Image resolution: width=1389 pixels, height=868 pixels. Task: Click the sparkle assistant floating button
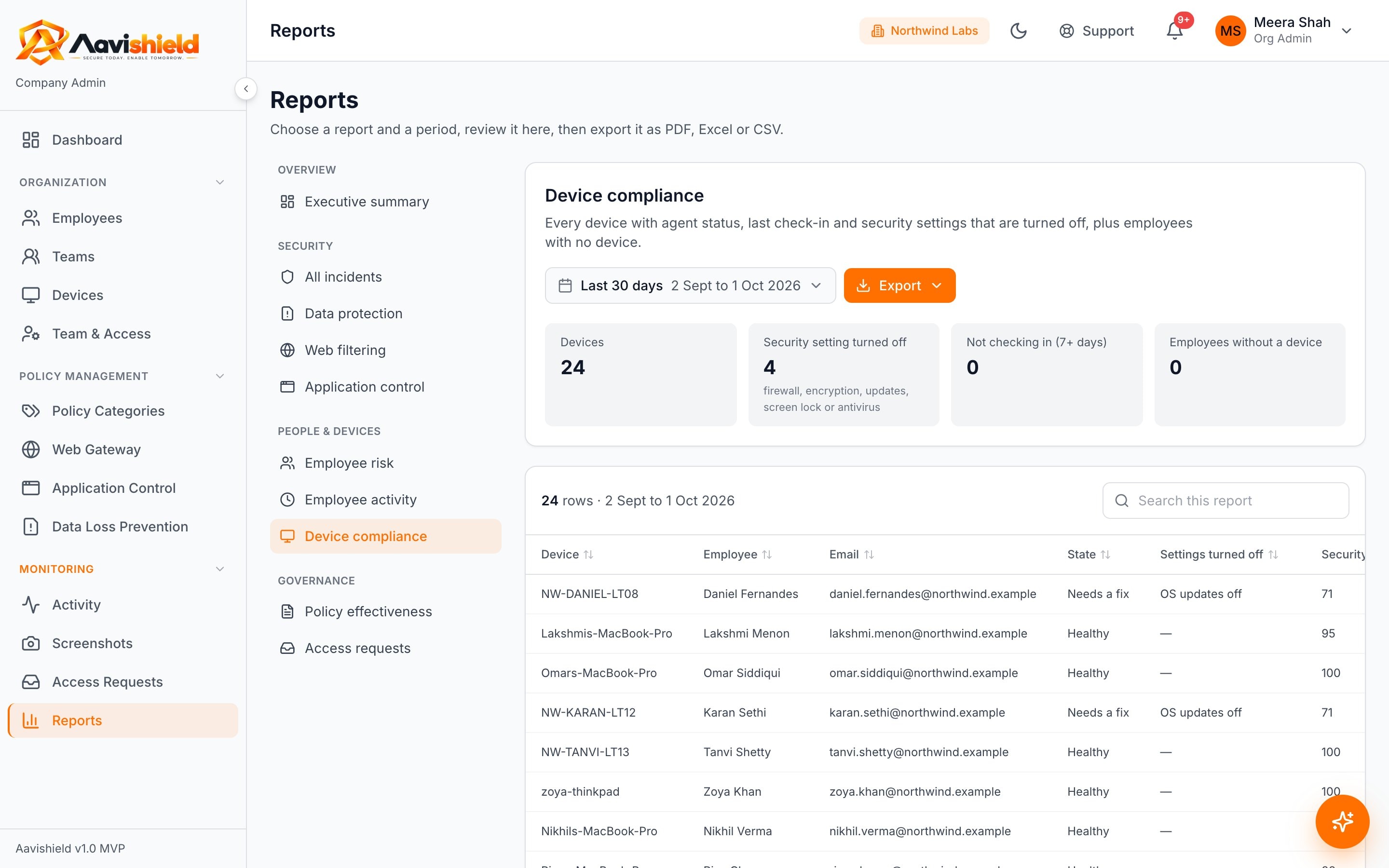[1342, 822]
